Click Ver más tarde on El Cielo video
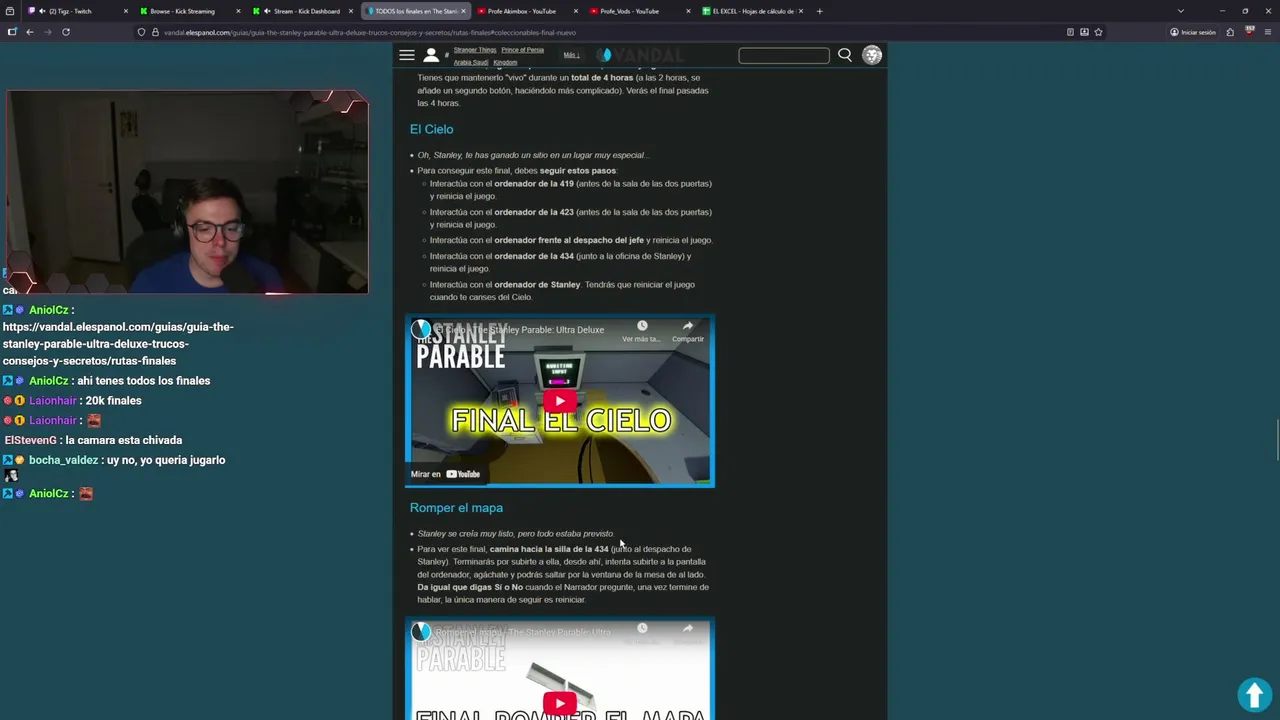1280x720 pixels. (642, 331)
